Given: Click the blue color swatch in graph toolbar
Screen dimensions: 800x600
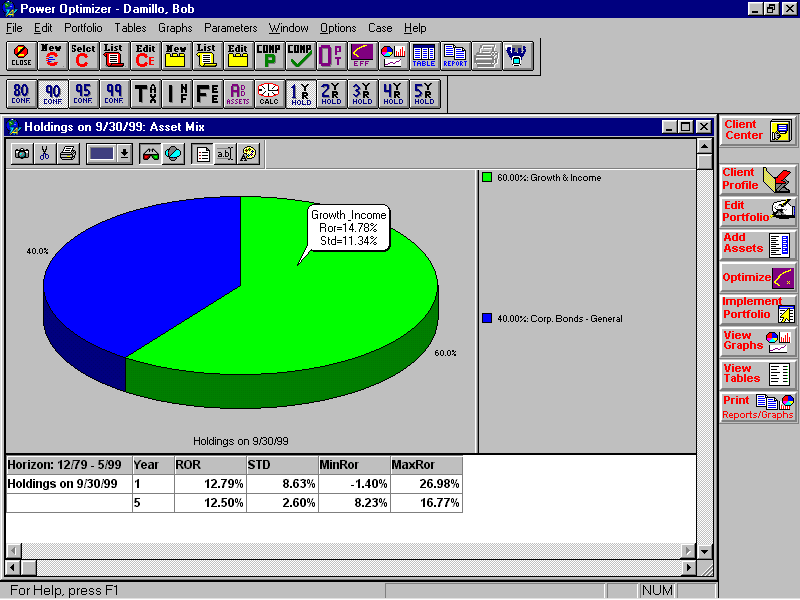Looking at the screenshot, I should tap(103, 153).
